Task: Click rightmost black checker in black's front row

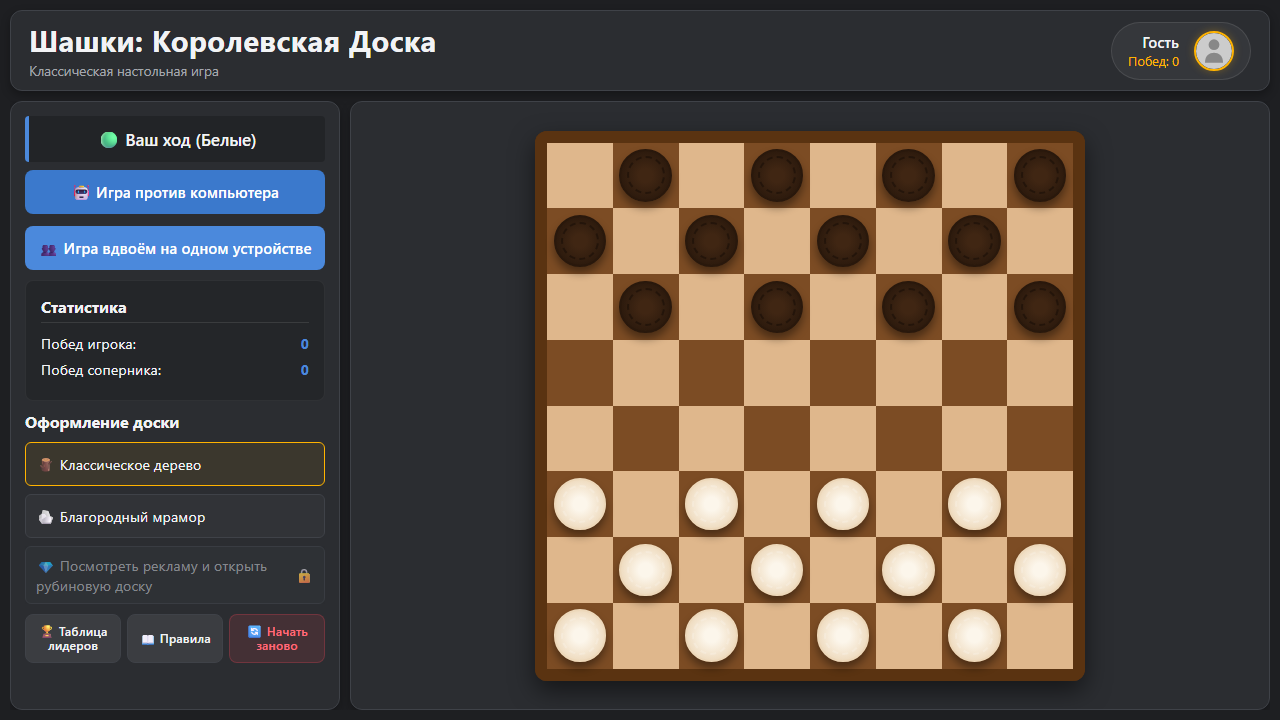Action: point(1040,307)
